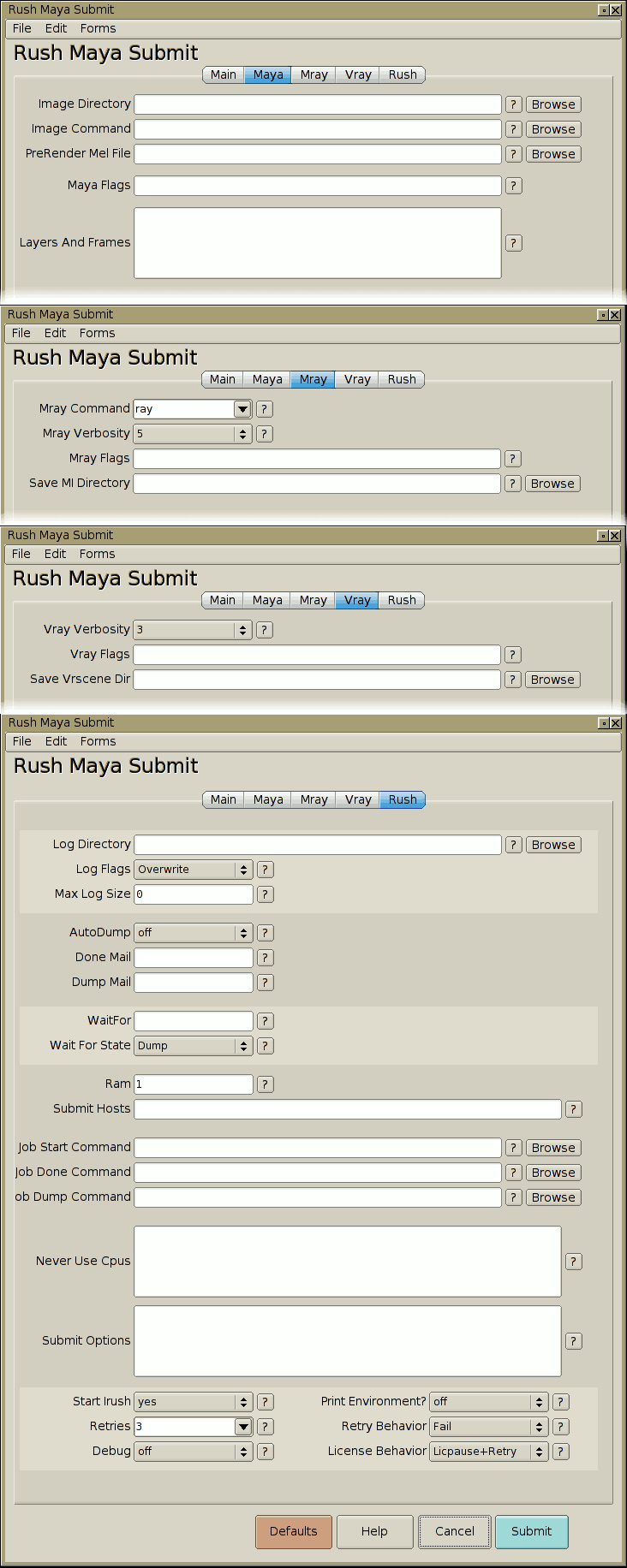Click the Help button
Screen dimensions: 627x1568
[374, 1531]
